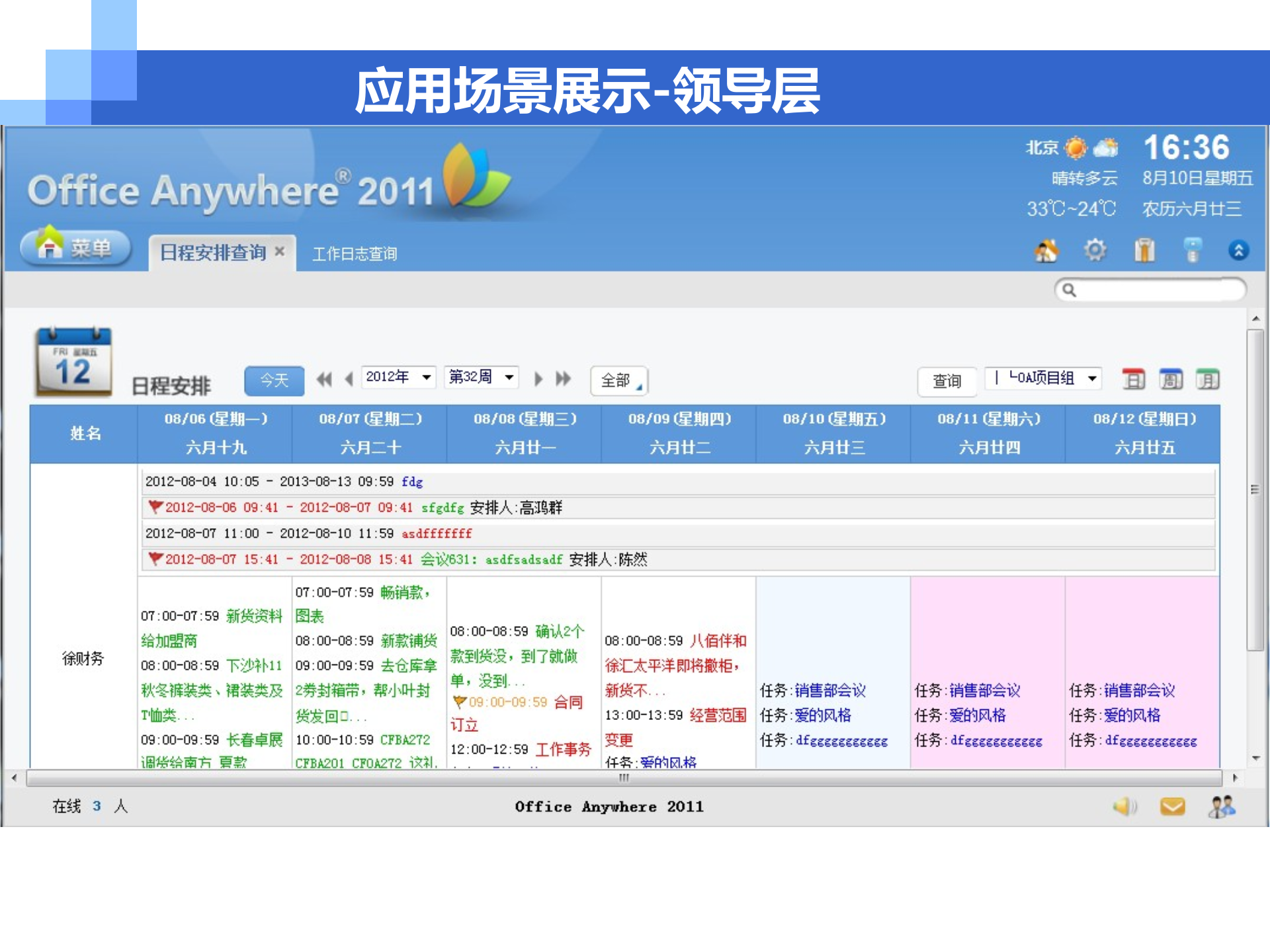Open messages with the envelope icon

[1172, 807]
